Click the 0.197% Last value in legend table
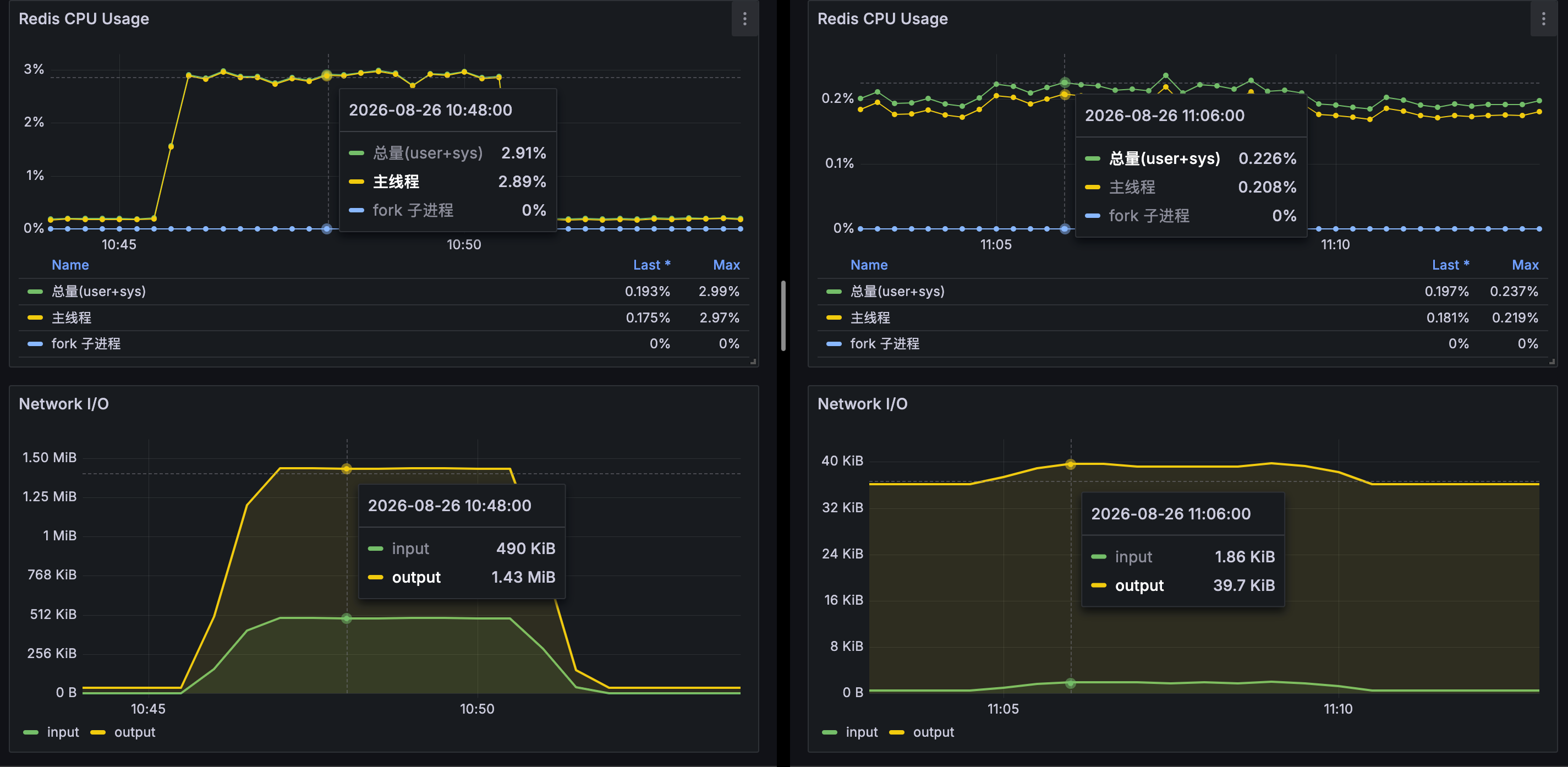This screenshot has width=1568, height=767. pyautogui.click(x=1446, y=292)
